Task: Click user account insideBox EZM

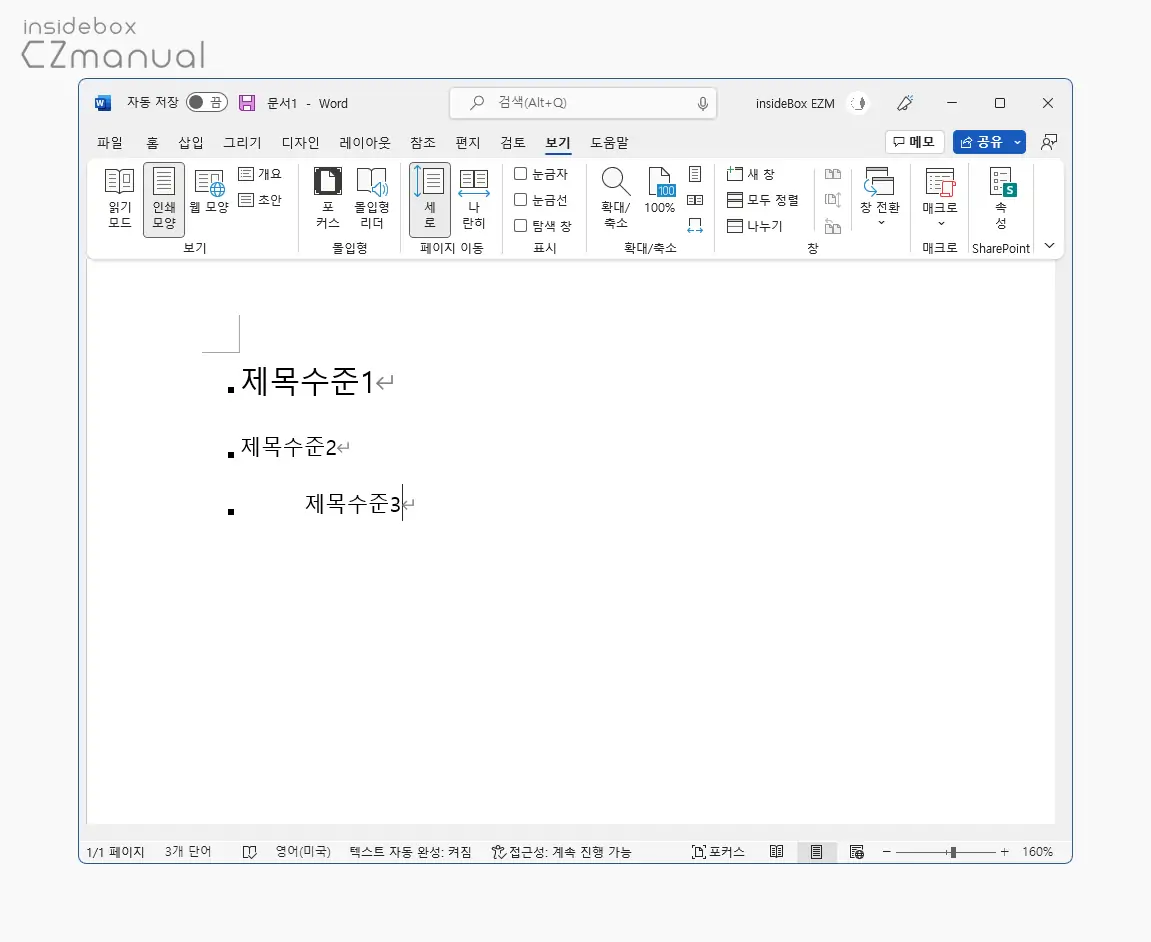Action: (795, 104)
